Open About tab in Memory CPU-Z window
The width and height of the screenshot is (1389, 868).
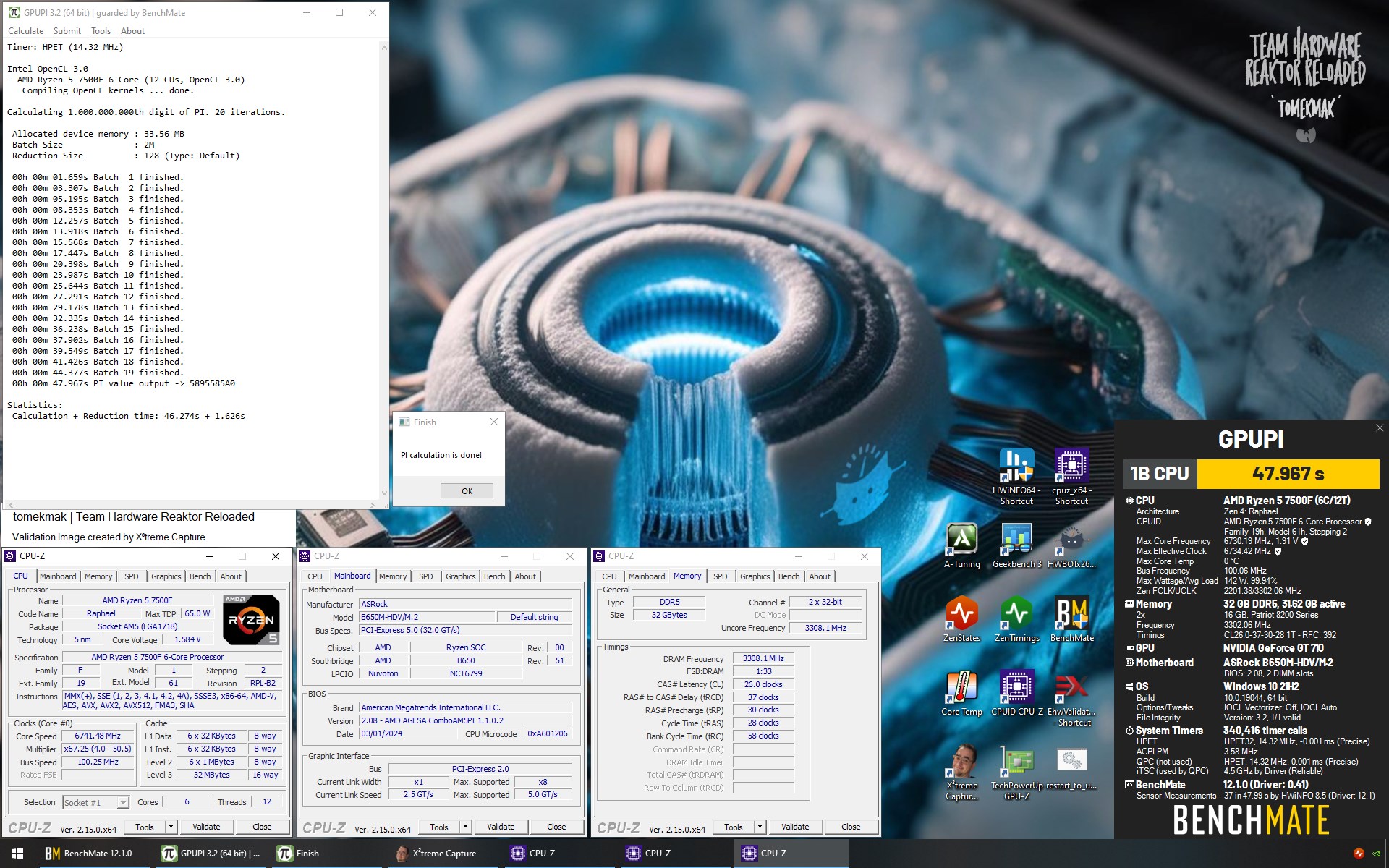pyautogui.click(x=820, y=576)
